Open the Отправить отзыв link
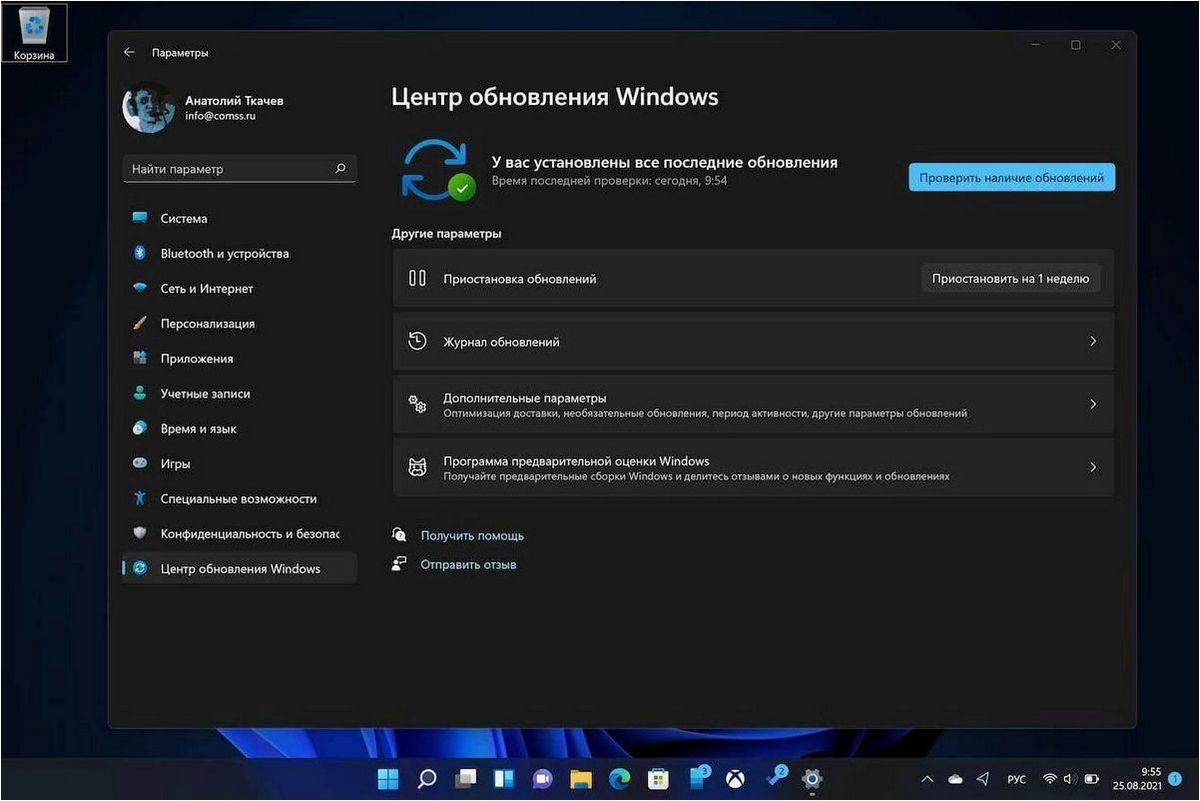This screenshot has width=1200, height=801. pos(468,565)
